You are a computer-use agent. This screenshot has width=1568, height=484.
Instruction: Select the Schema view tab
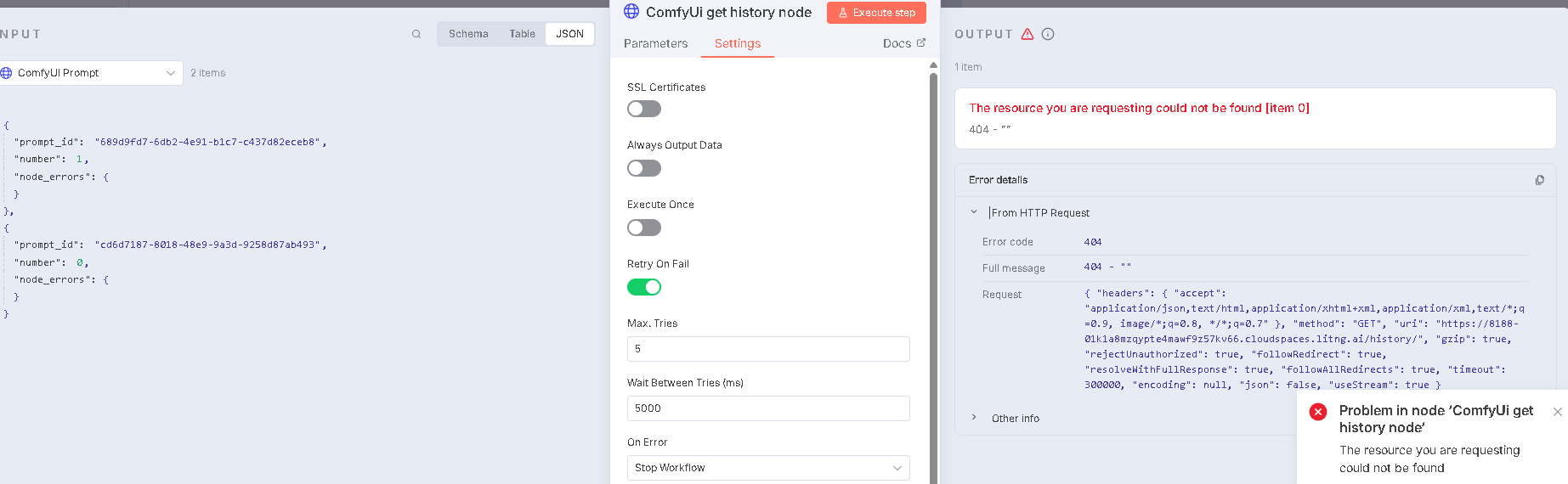point(468,34)
